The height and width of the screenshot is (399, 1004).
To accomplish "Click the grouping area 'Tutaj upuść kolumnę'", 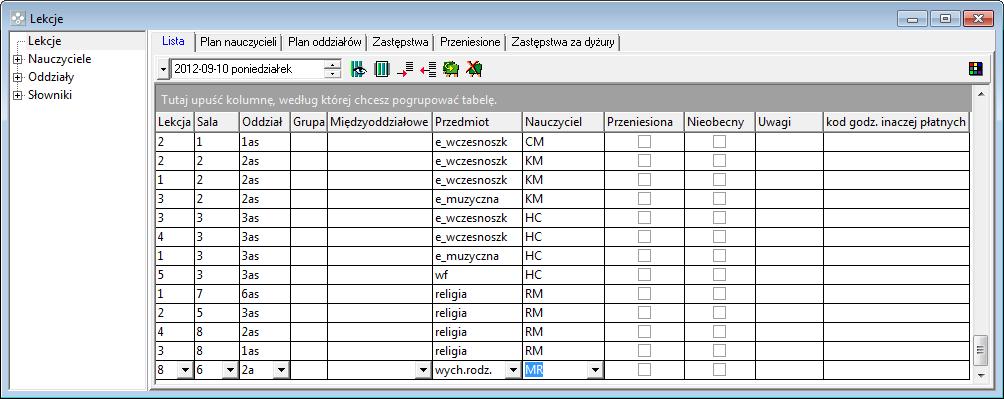I will [562, 100].
